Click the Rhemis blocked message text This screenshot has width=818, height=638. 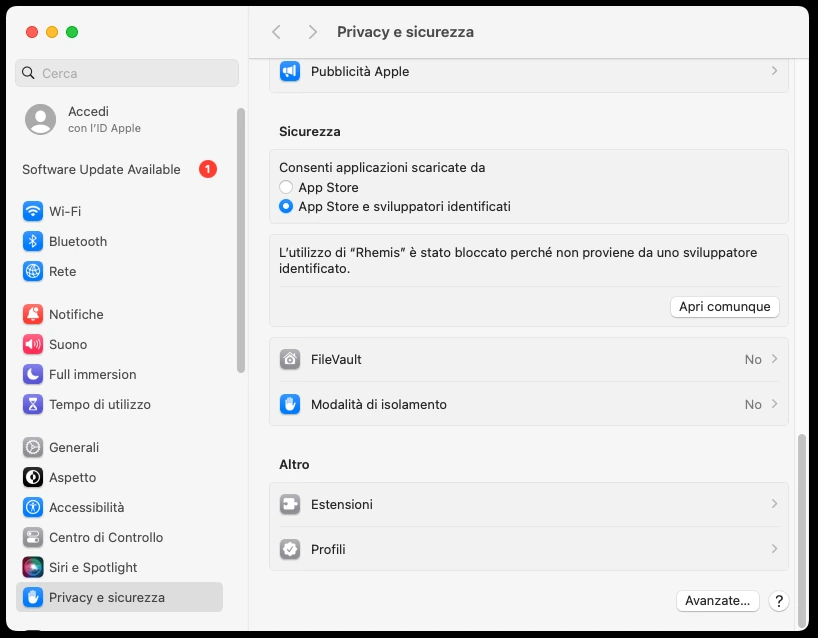tap(518, 260)
